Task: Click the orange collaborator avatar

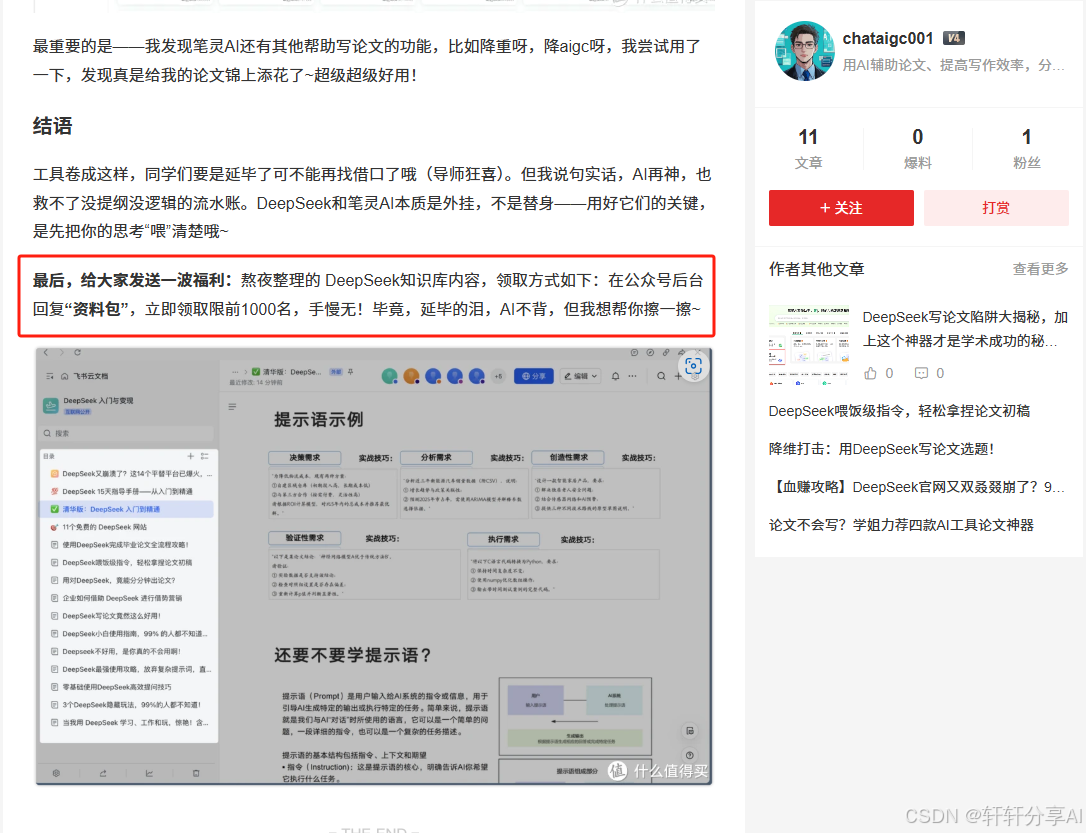Action: 411,376
